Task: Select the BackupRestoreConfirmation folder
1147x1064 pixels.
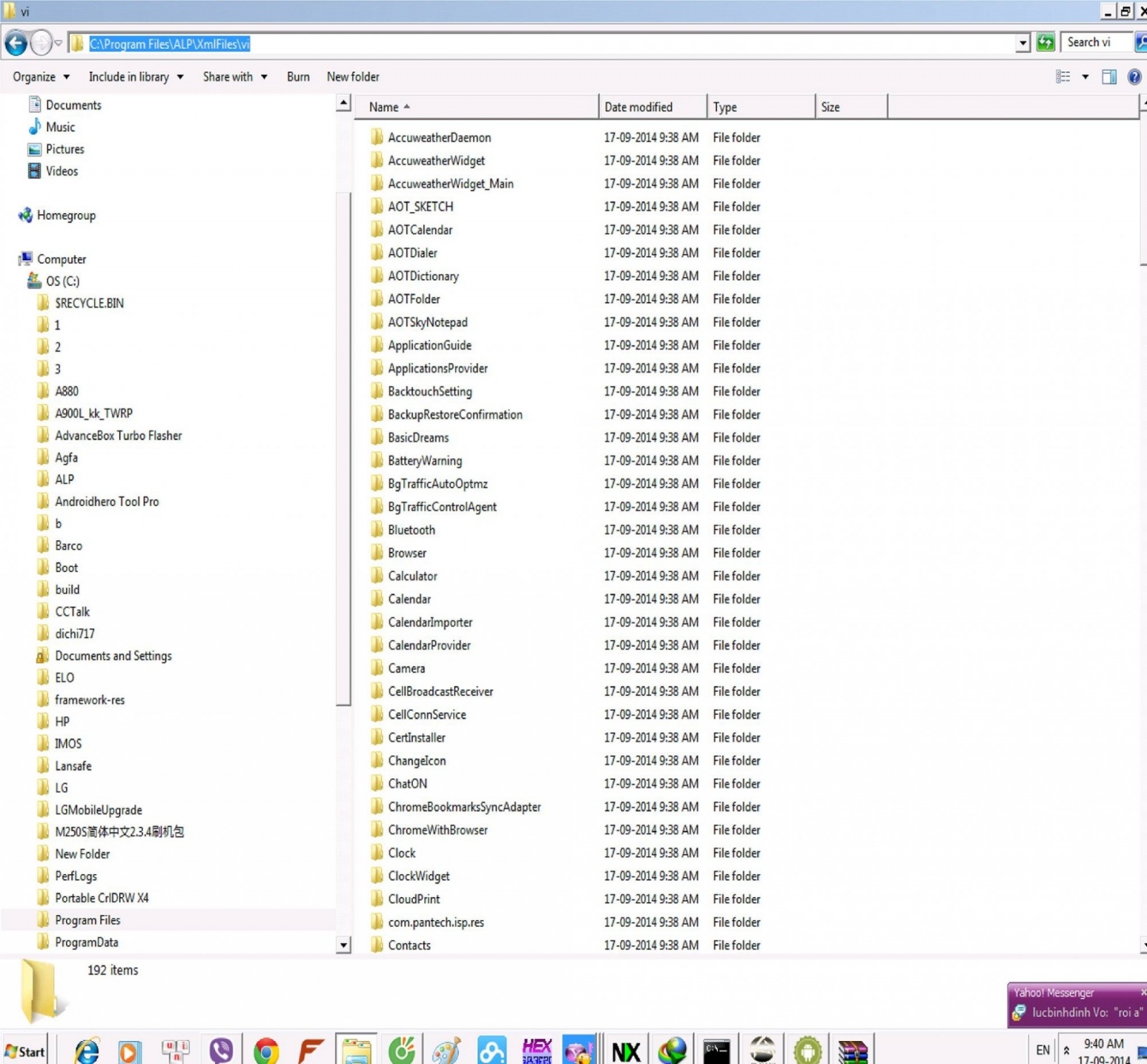Action: 447,414
